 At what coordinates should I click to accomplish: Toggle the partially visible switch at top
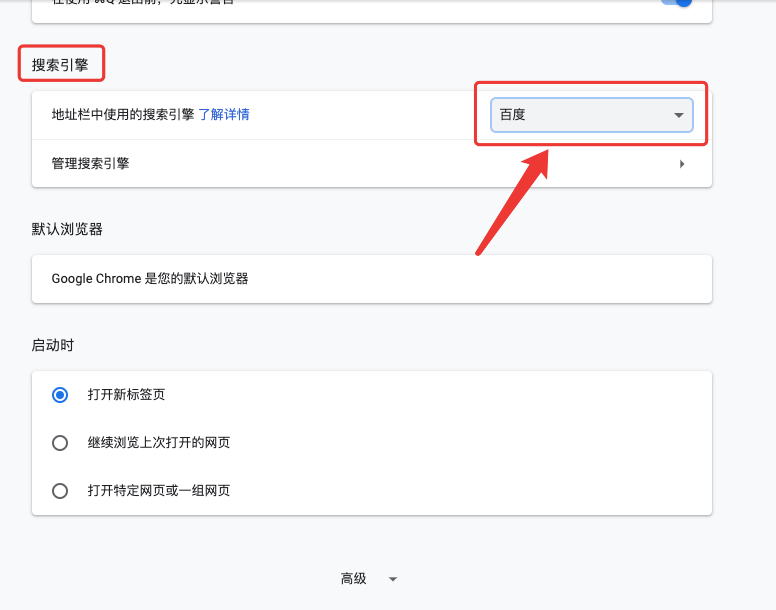point(677,2)
